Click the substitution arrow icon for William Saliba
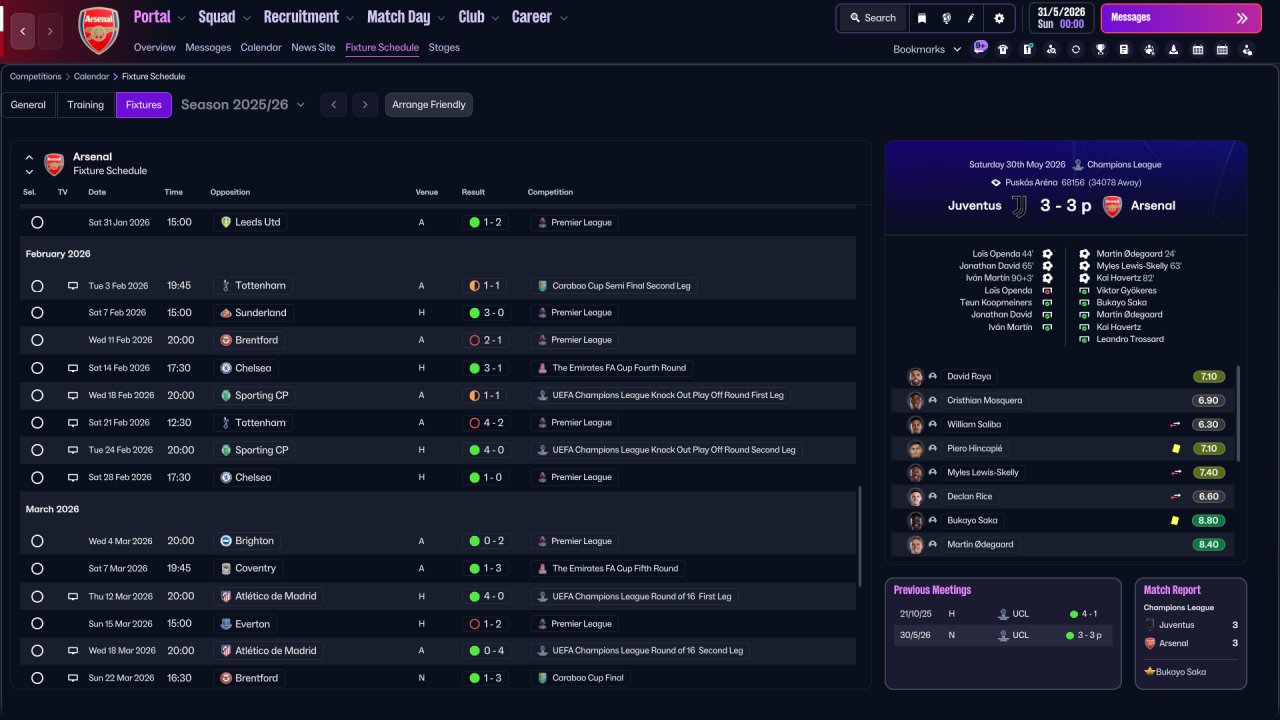The height and width of the screenshot is (720, 1280). (x=1176, y=425)
